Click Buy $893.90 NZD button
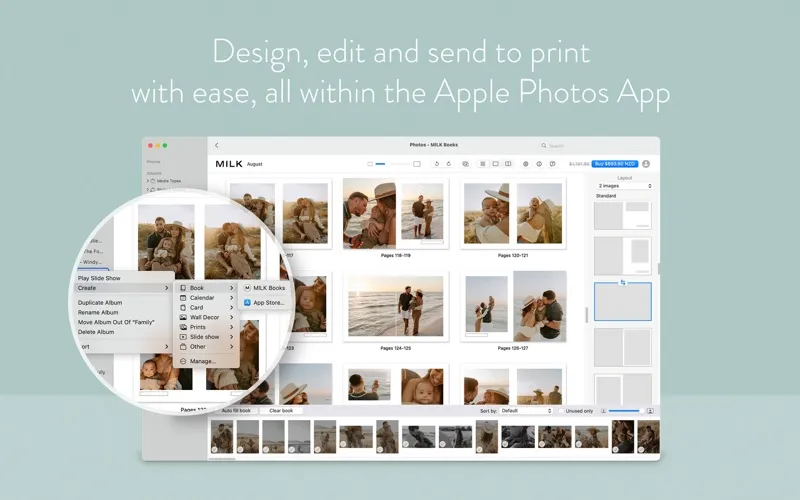Image resolution: width=800 pixels, height=500 pixels. coord(615,164)
